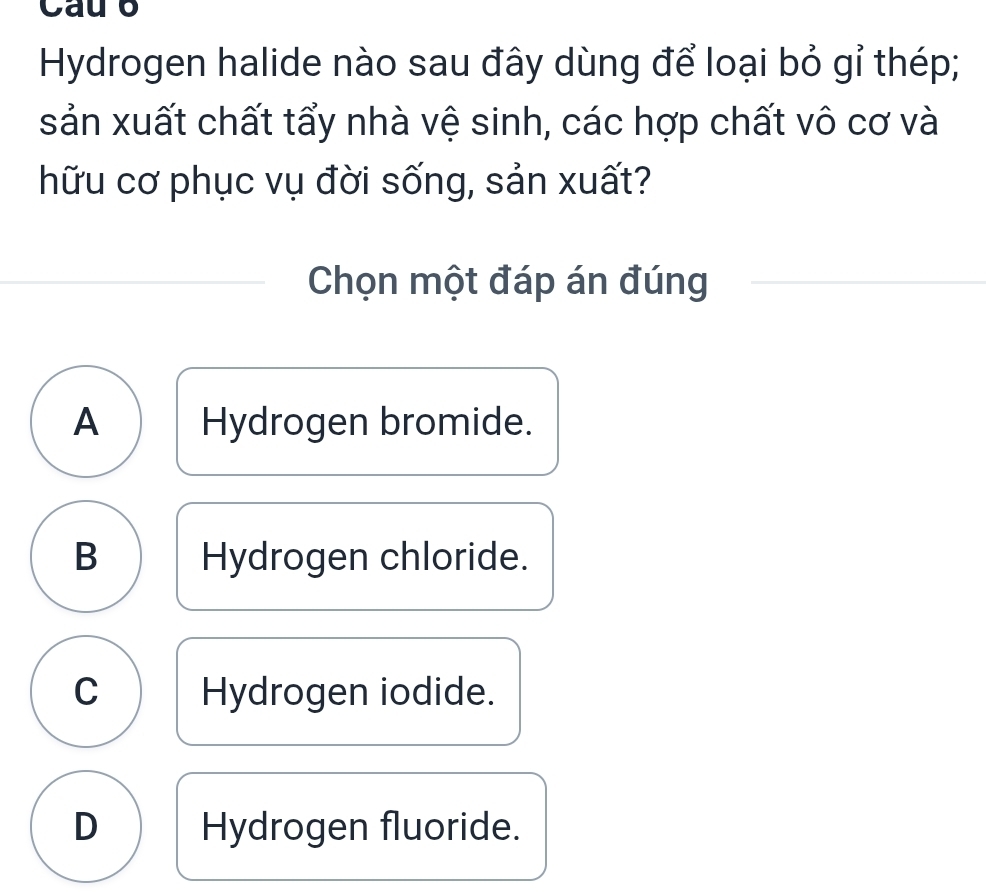Click the divider line right of 'đáp án đúng'
Viewport: 986px width, 892px height.
[866, 284]
